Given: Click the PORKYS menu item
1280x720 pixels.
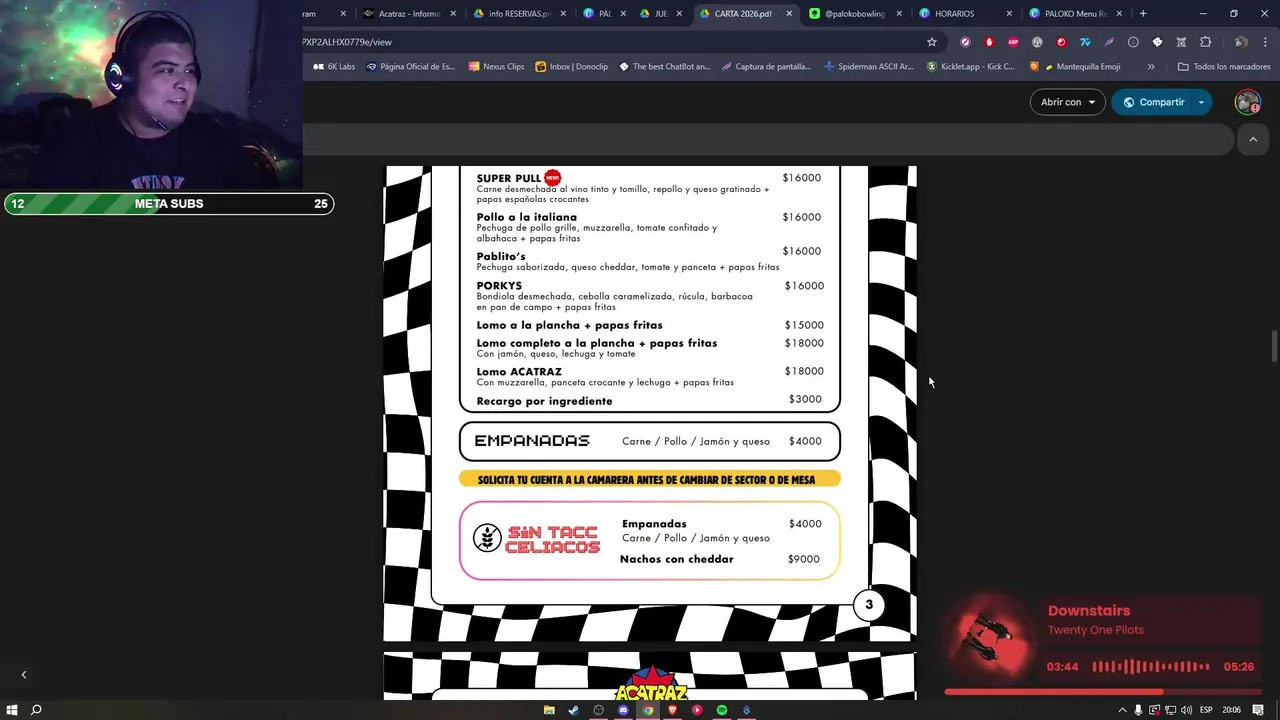Looking at the screenshot, I should coord(499,286).
